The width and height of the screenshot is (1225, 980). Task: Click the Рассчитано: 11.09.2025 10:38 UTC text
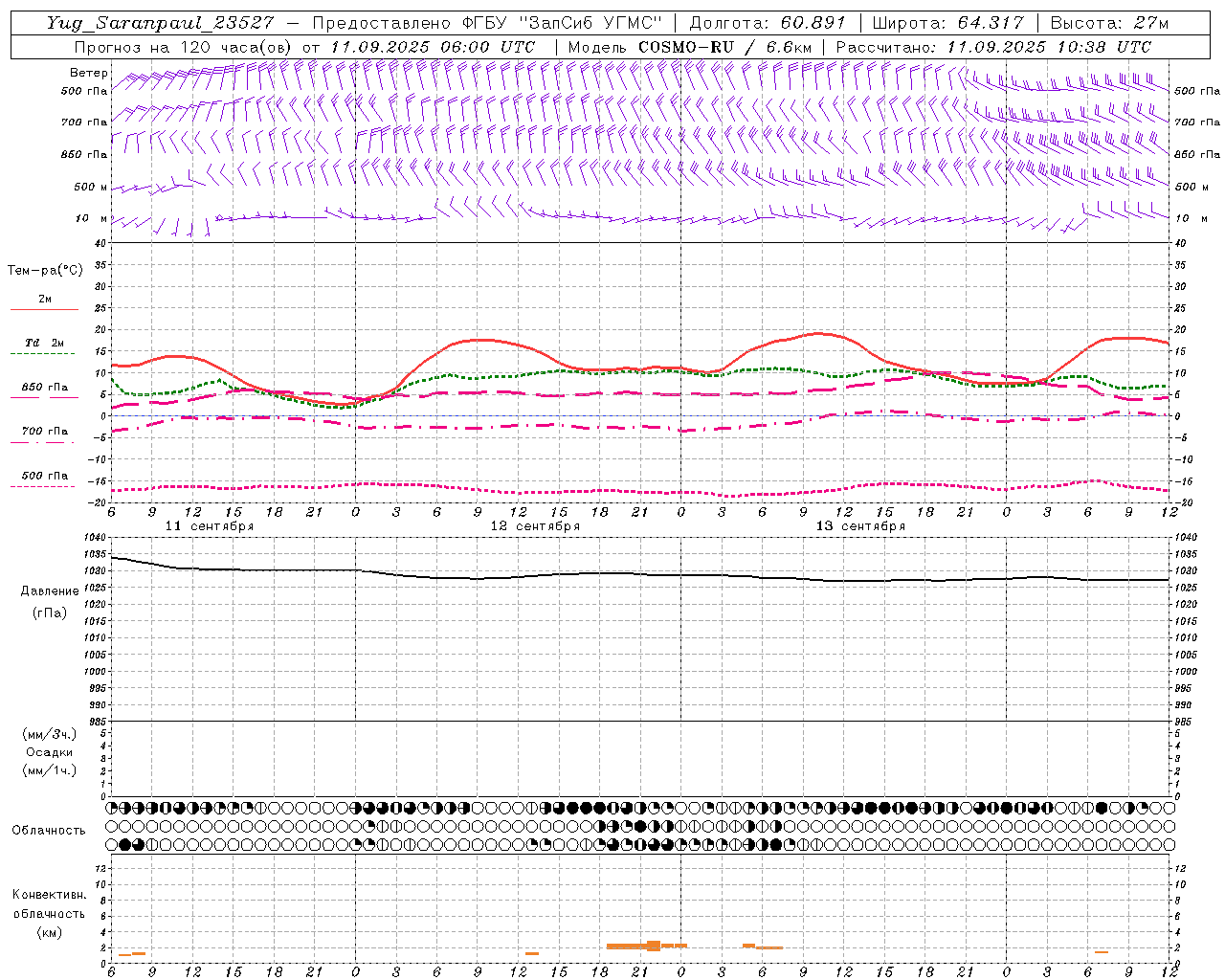click(993, 47)
